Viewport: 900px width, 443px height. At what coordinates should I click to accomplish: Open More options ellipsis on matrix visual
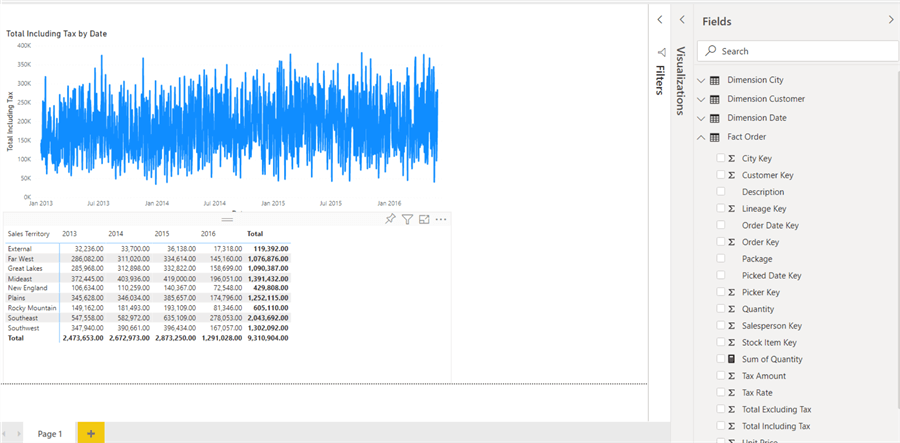pyautogui.click(x=441, y=219)
